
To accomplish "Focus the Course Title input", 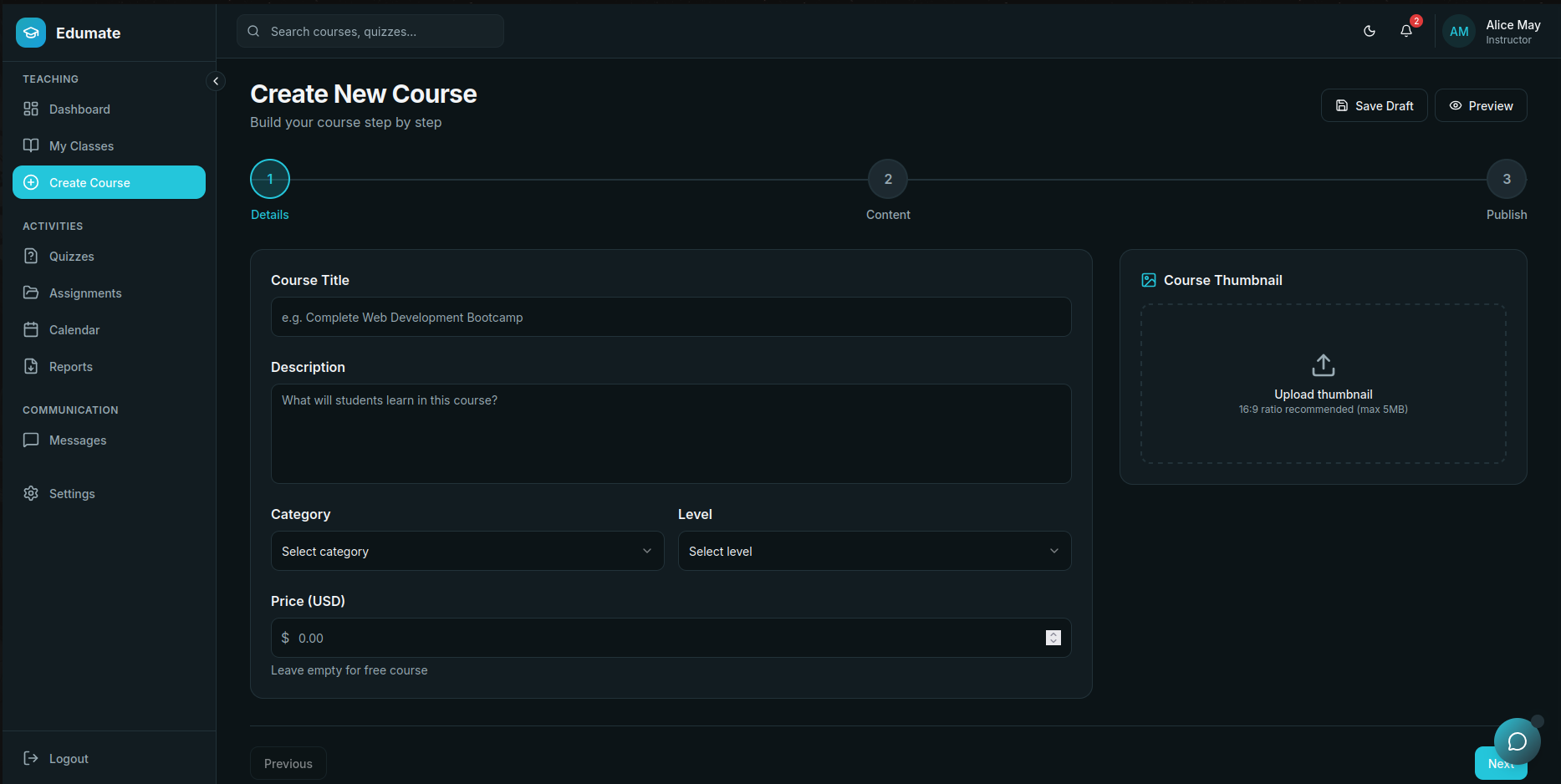I will 671,317.
